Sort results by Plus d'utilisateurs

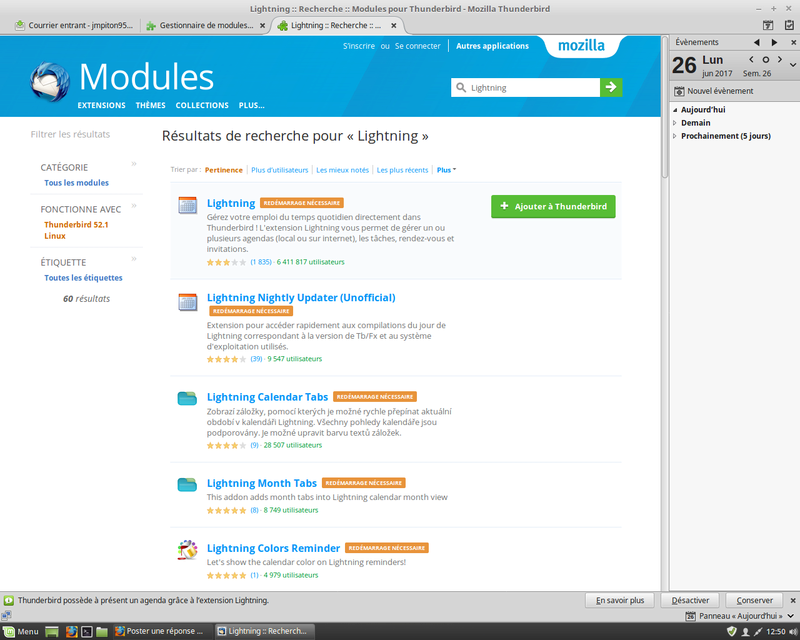(x=280, y=170)
